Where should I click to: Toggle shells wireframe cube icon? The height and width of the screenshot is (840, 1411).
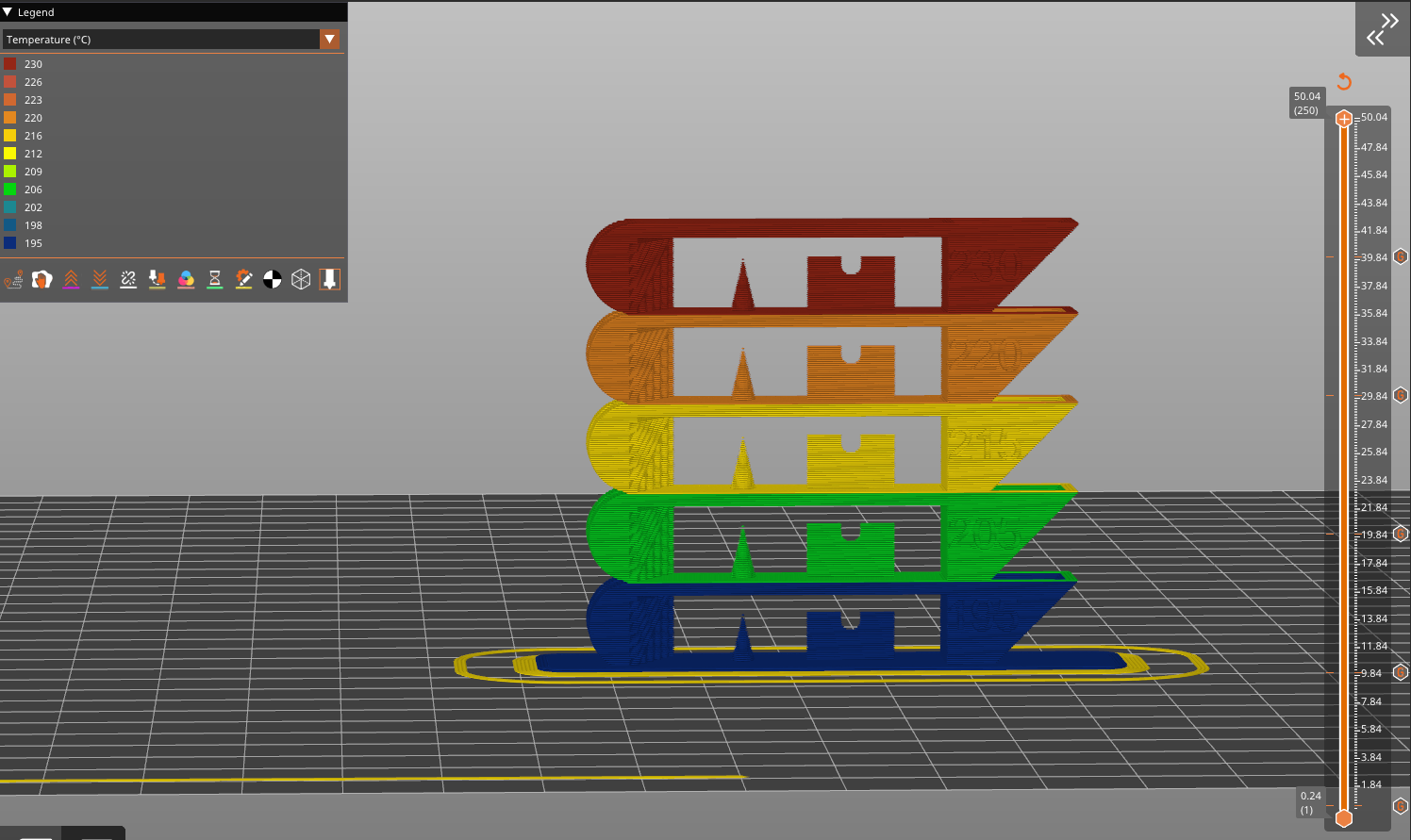[301, 279]
